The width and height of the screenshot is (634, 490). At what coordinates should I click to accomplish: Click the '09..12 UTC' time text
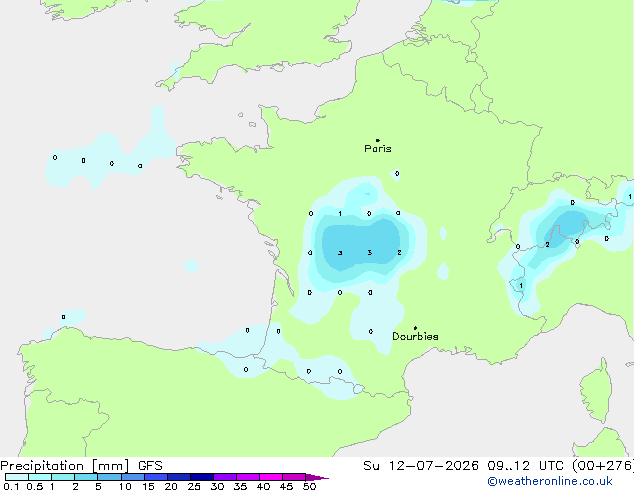[525, 466]
